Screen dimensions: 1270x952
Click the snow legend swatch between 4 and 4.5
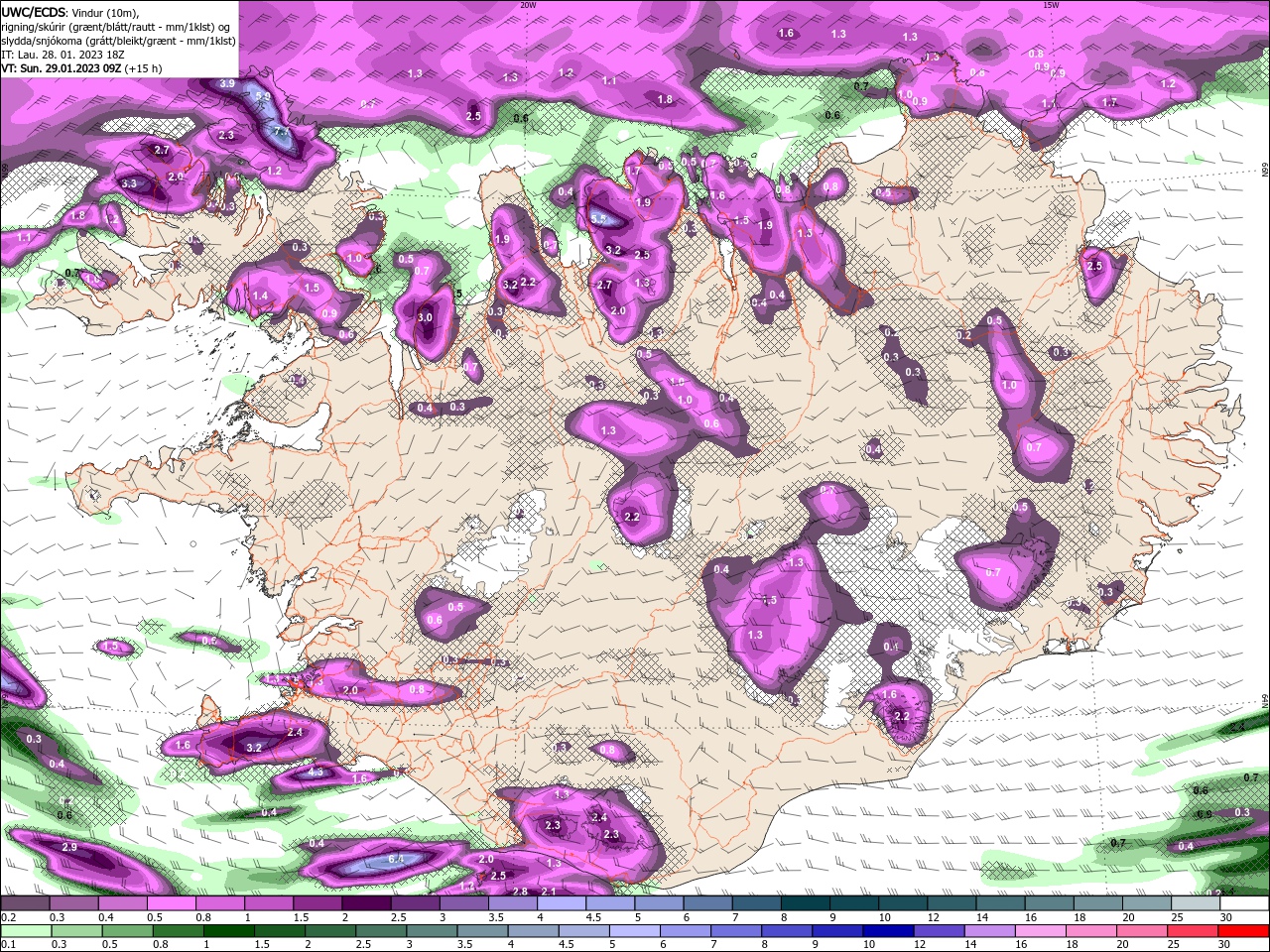562,903
